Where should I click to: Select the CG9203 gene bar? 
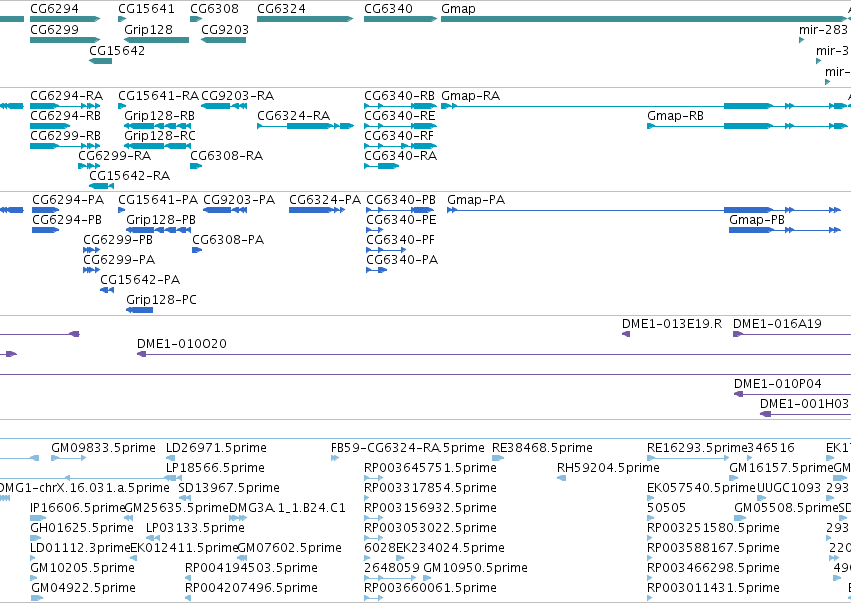223,40
